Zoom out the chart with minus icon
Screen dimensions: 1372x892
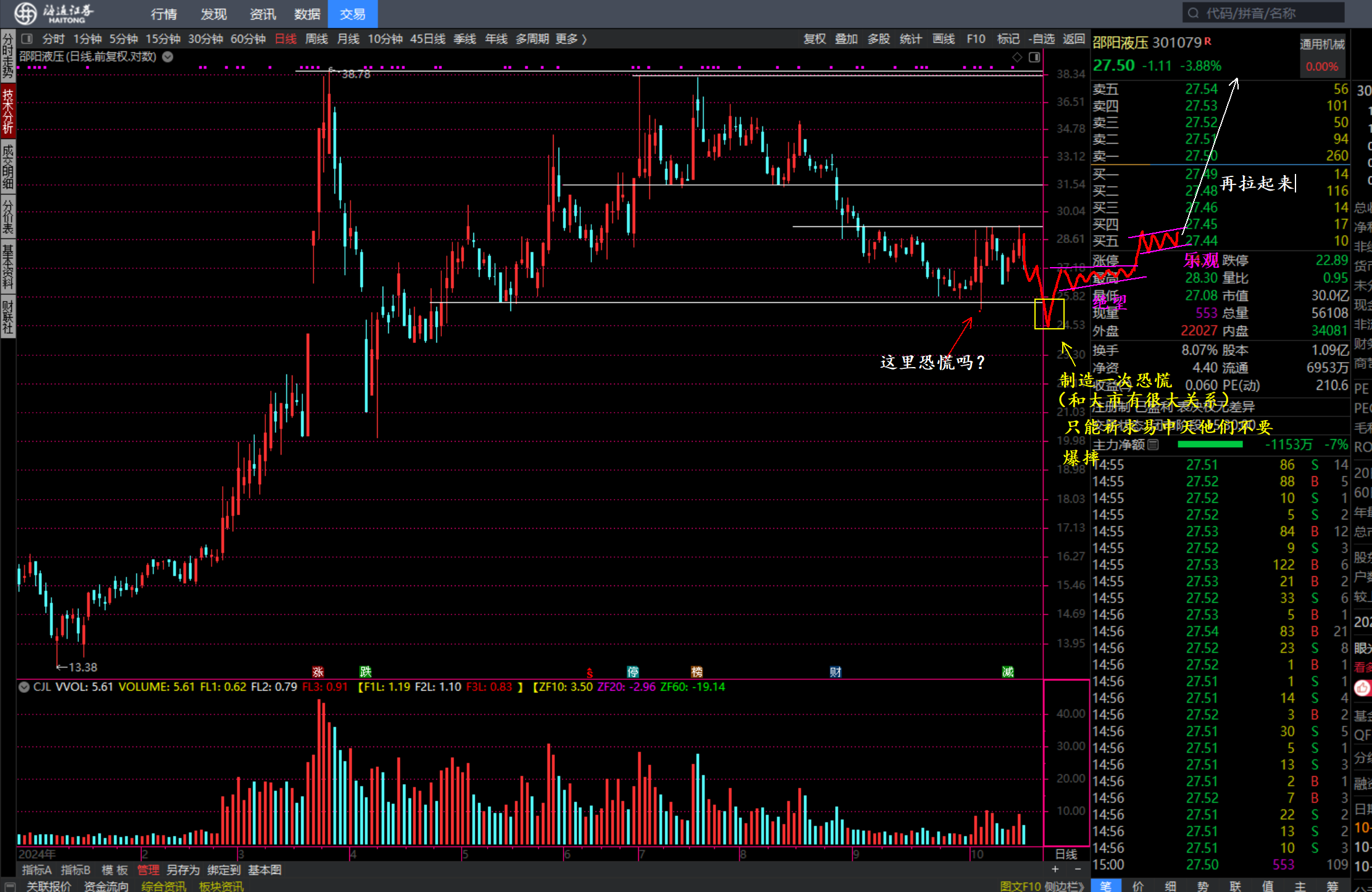click(1078, 869)
